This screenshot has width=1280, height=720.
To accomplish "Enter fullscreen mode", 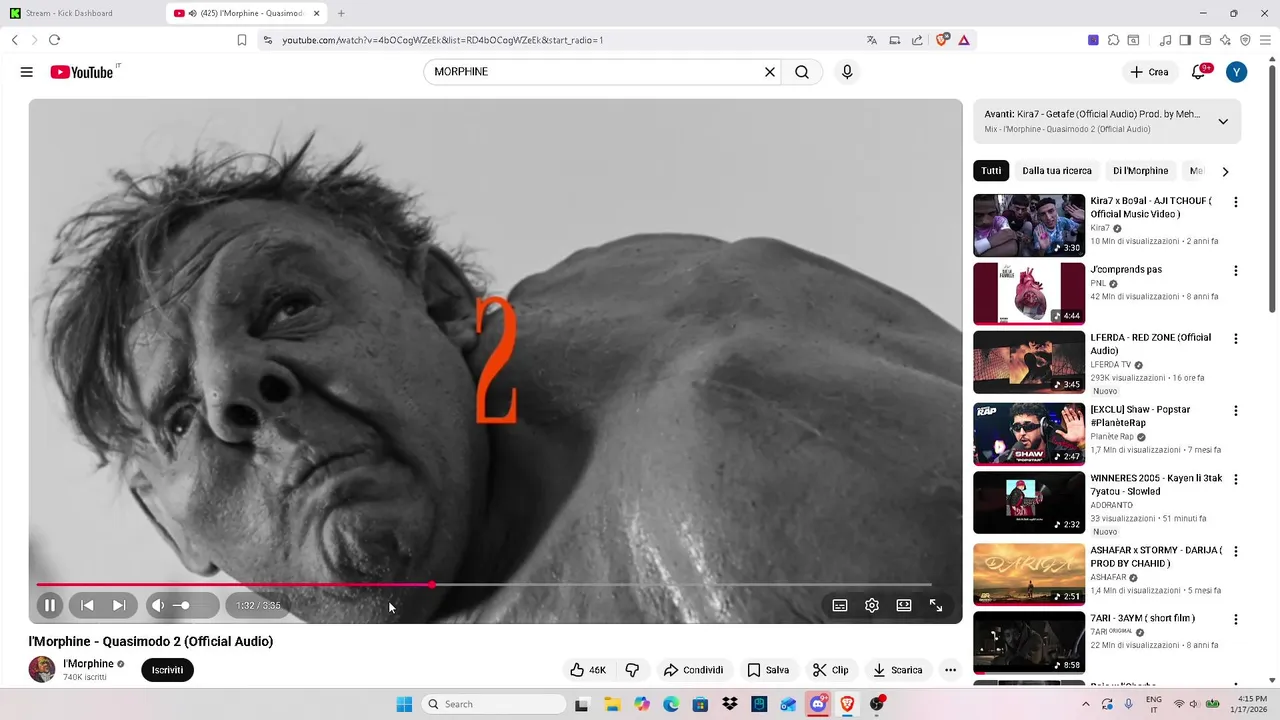I will (x=936, y=605).
